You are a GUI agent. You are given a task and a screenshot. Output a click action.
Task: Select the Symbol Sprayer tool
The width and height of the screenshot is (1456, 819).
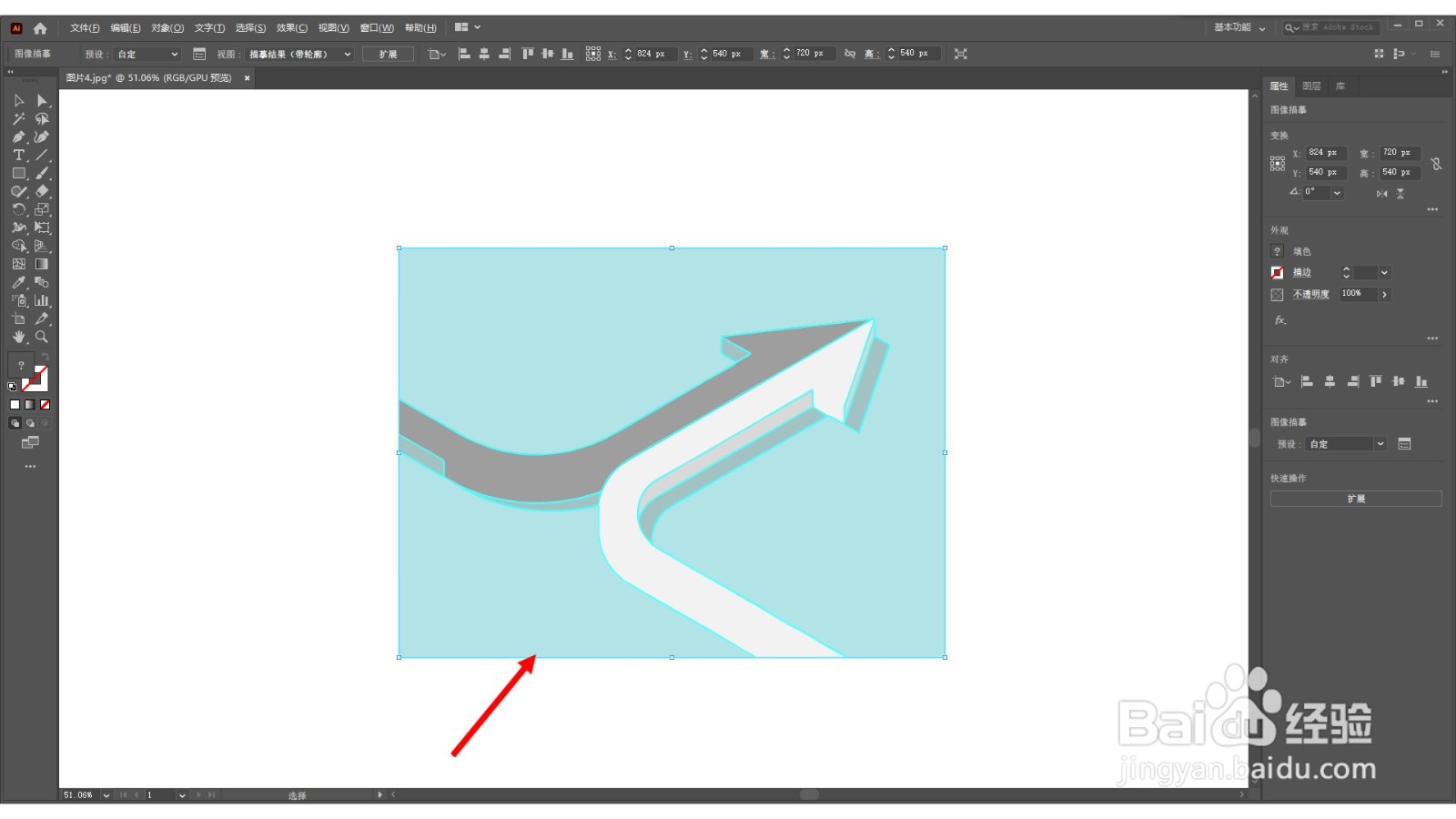tap(19, 301)
